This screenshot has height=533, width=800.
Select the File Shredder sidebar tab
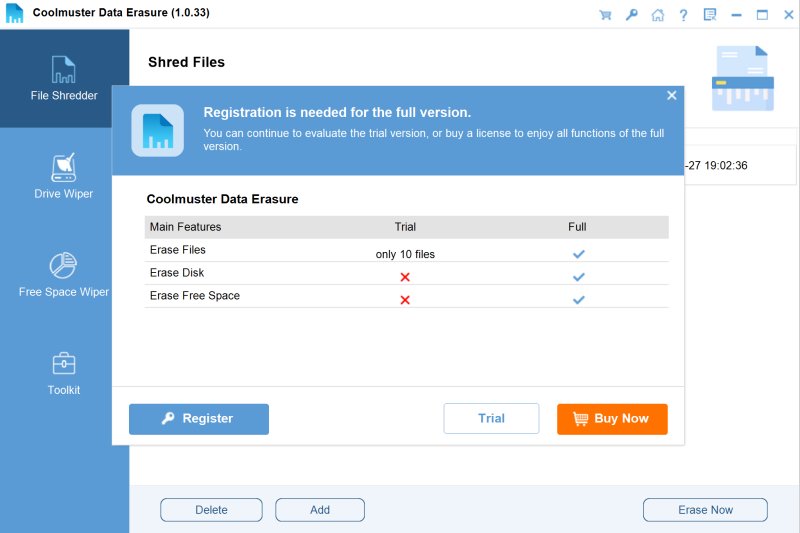(64, 78)
